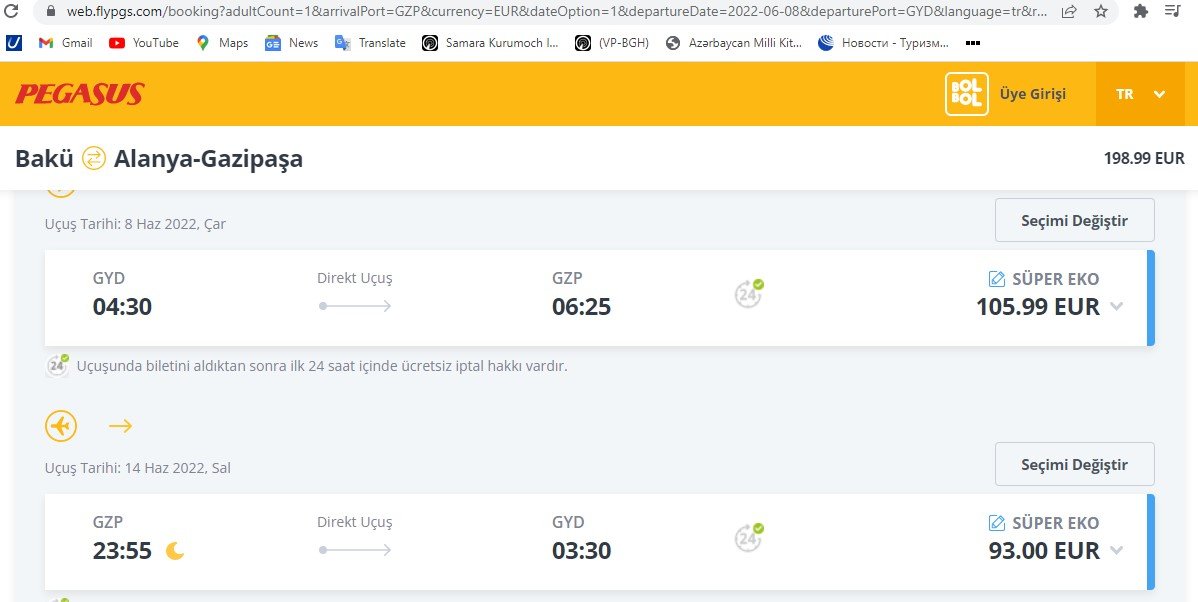Click 24-hour cancellation icon on GYD flight
The image size is (1198, 602).
tap(749, 293)
